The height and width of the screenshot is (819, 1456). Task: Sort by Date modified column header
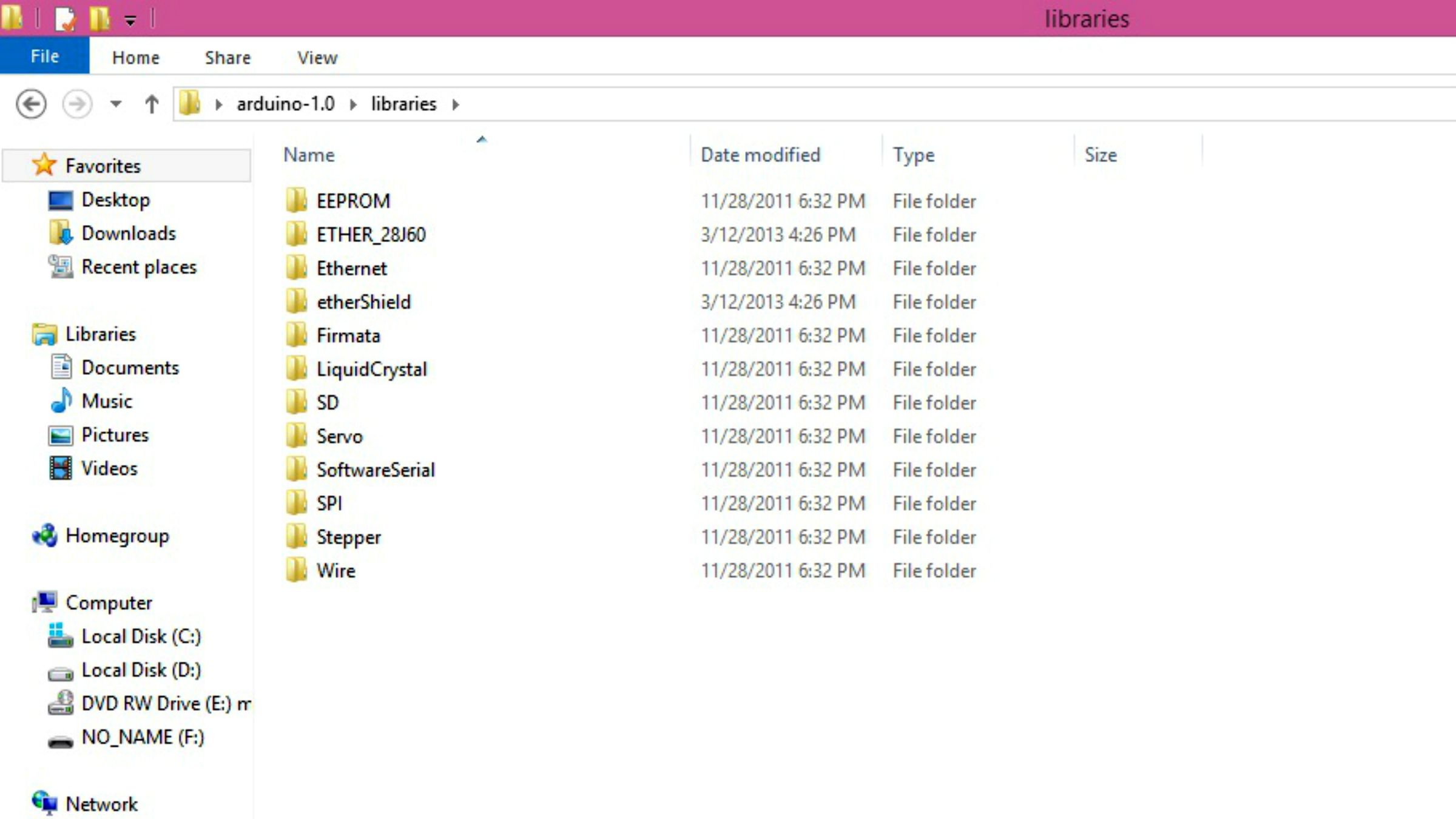pyautogui.click(x=760, y=155)
